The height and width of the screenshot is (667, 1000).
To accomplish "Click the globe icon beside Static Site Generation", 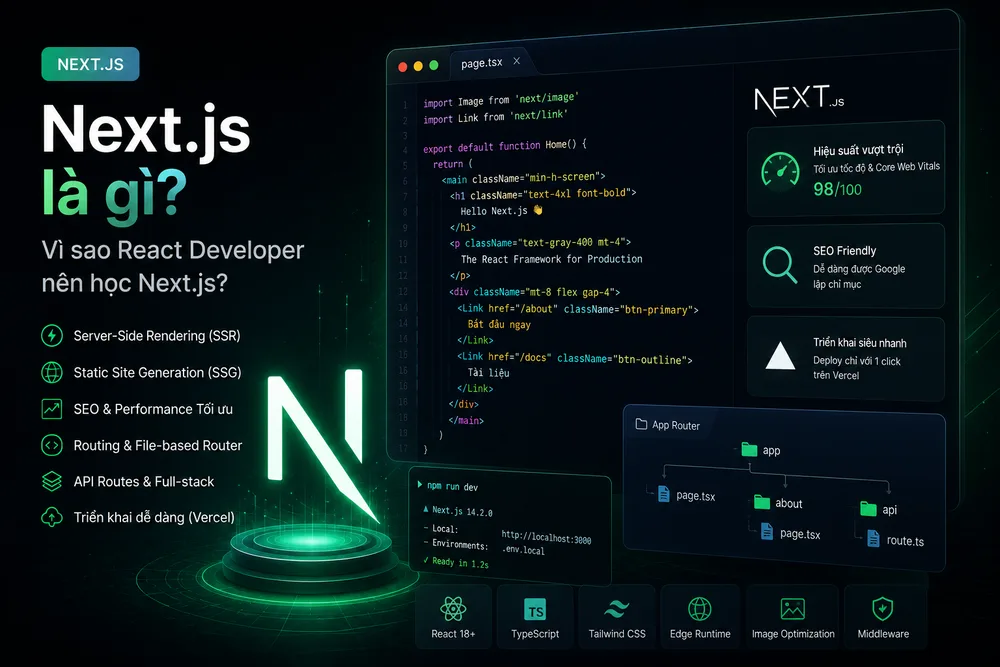I will (52, 372).
